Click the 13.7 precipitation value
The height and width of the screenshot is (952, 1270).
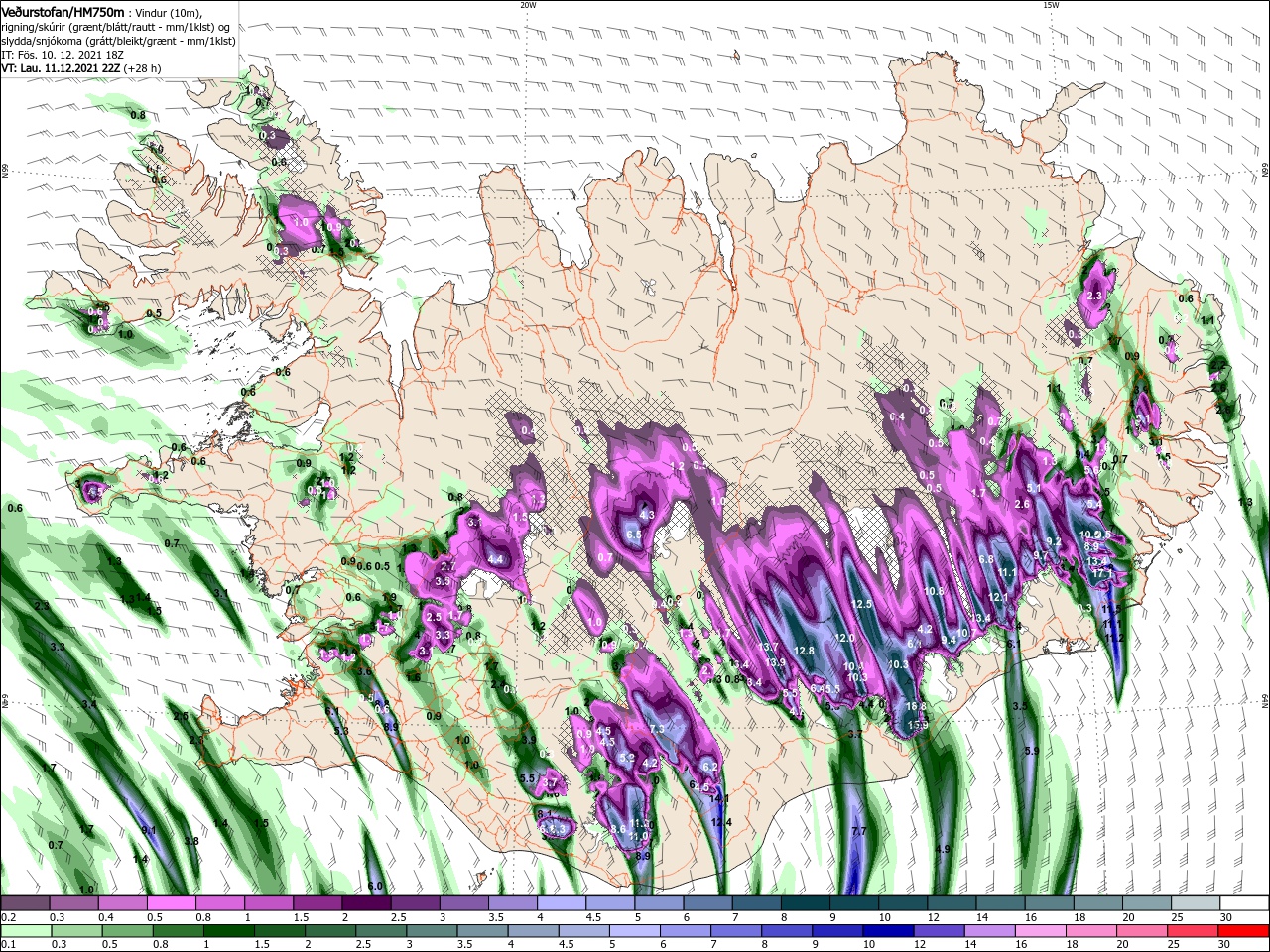768,647
